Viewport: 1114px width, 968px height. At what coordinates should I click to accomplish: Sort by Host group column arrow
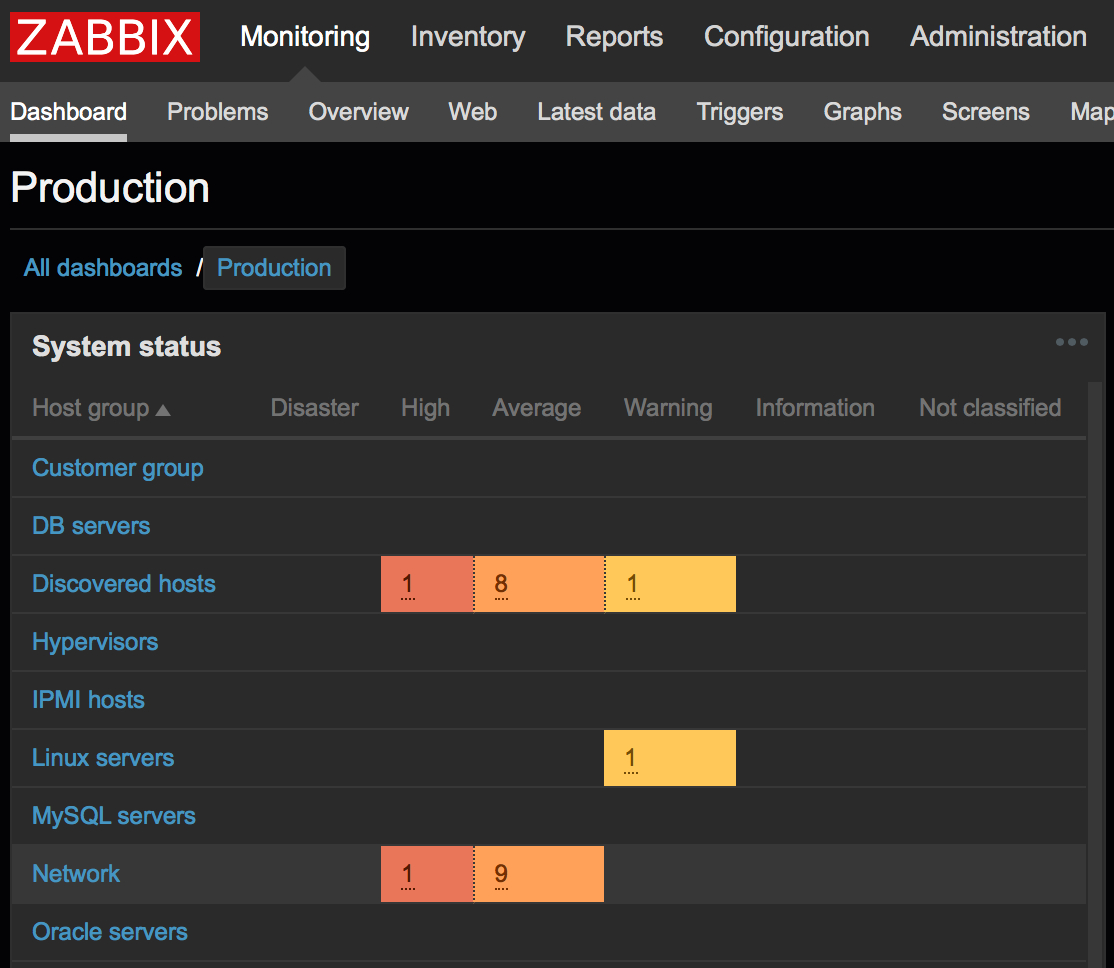point(163,410)
